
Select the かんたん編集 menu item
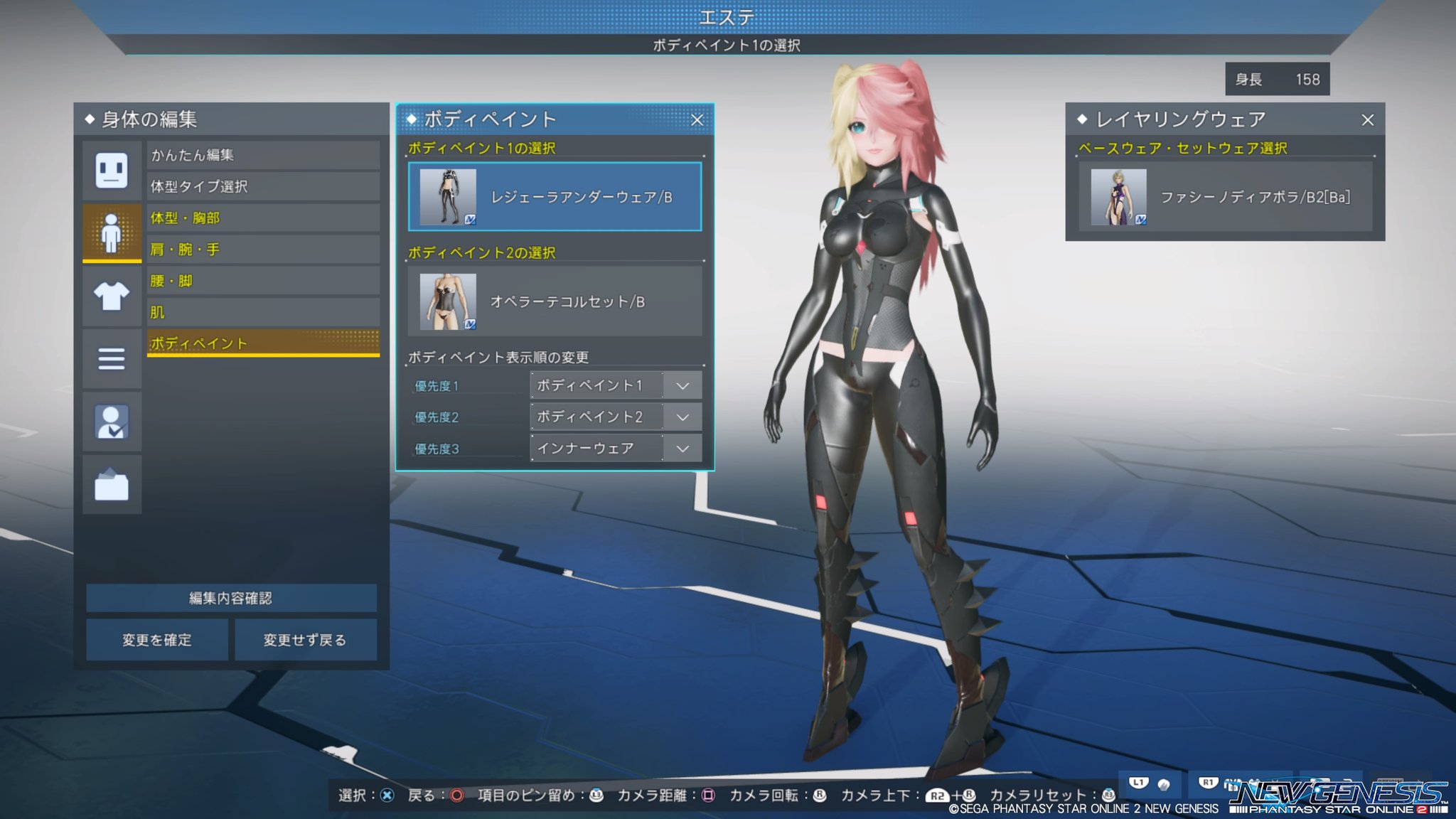263,155
